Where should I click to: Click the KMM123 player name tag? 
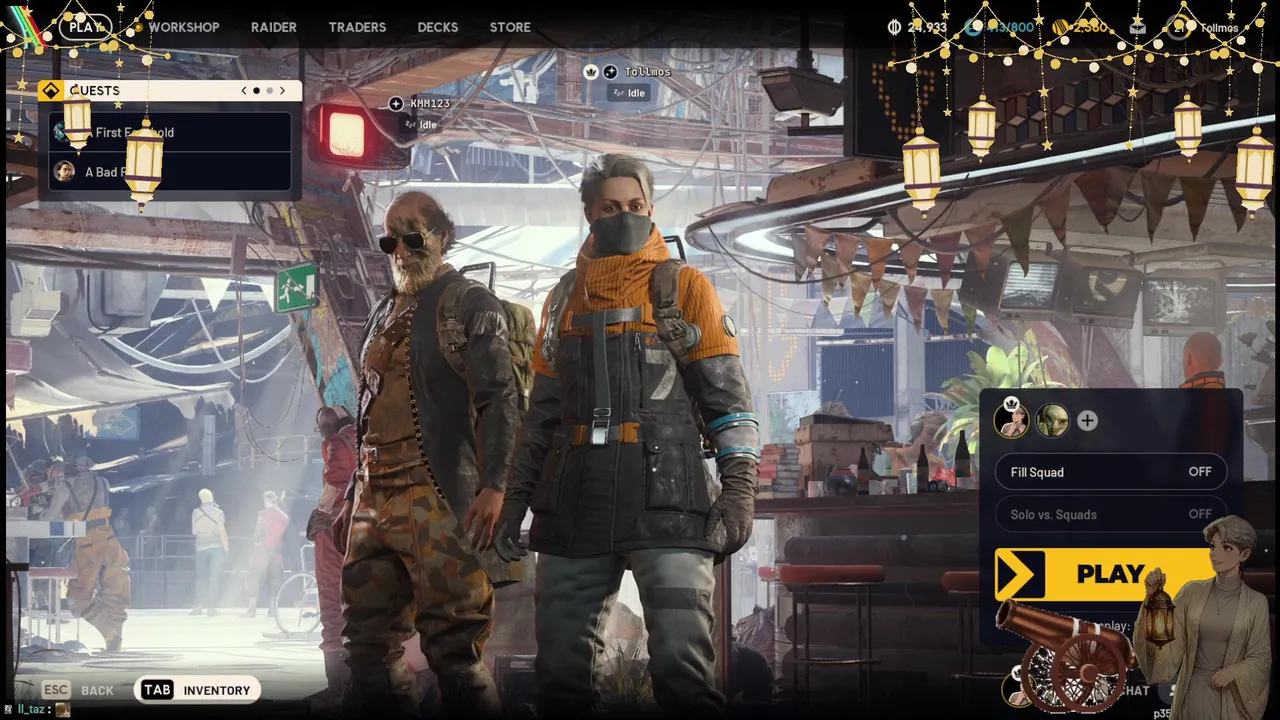click(x=430, y=104)
